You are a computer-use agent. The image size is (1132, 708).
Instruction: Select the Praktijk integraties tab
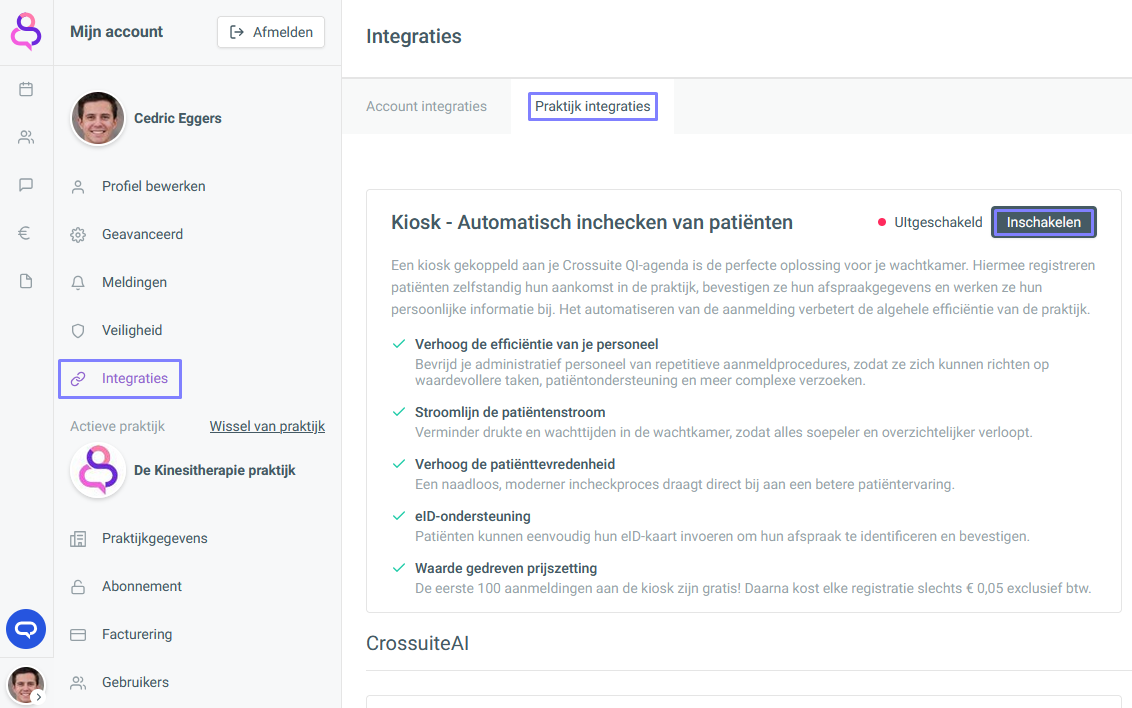pos(592,106)
